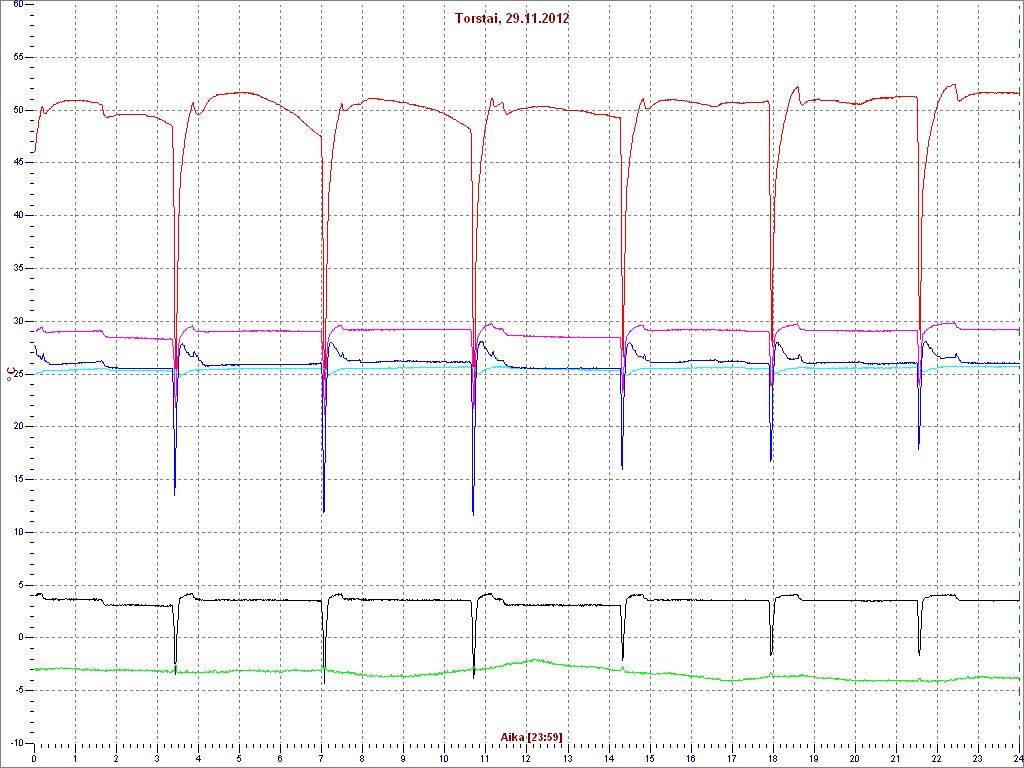Screen dimensions: 1024x768
Task: Click the 30 value on the temperature axis
Action: [17, 321]
